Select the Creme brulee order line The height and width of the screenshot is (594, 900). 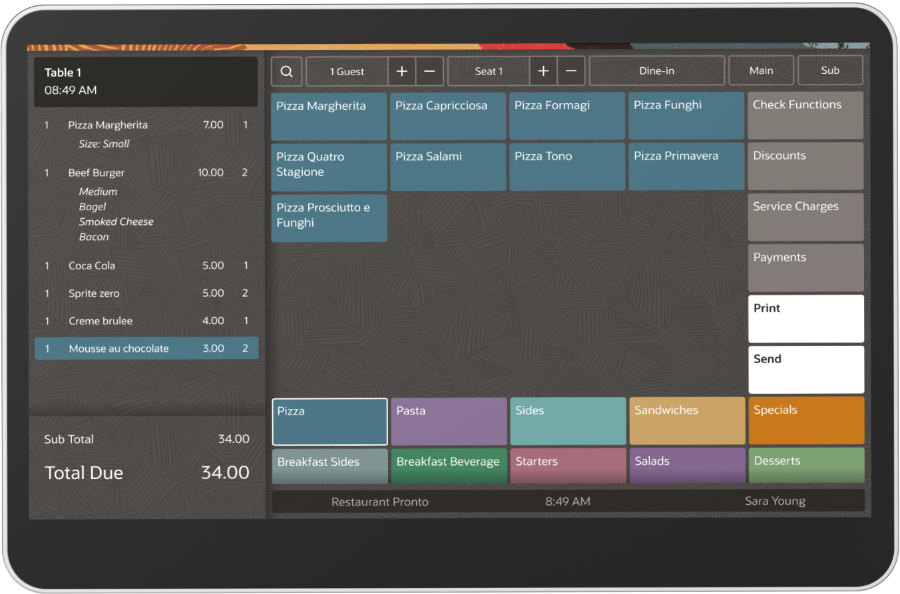(x=146, y=320)
